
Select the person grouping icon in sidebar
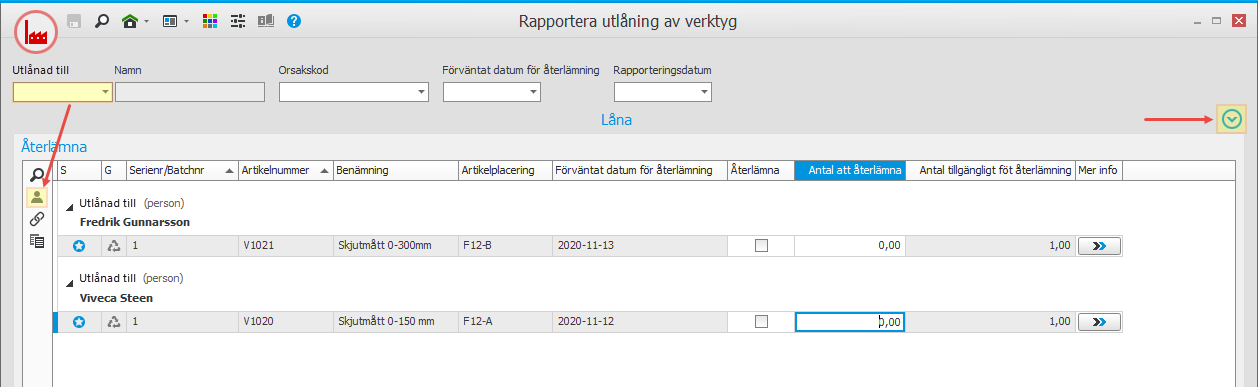37,197
